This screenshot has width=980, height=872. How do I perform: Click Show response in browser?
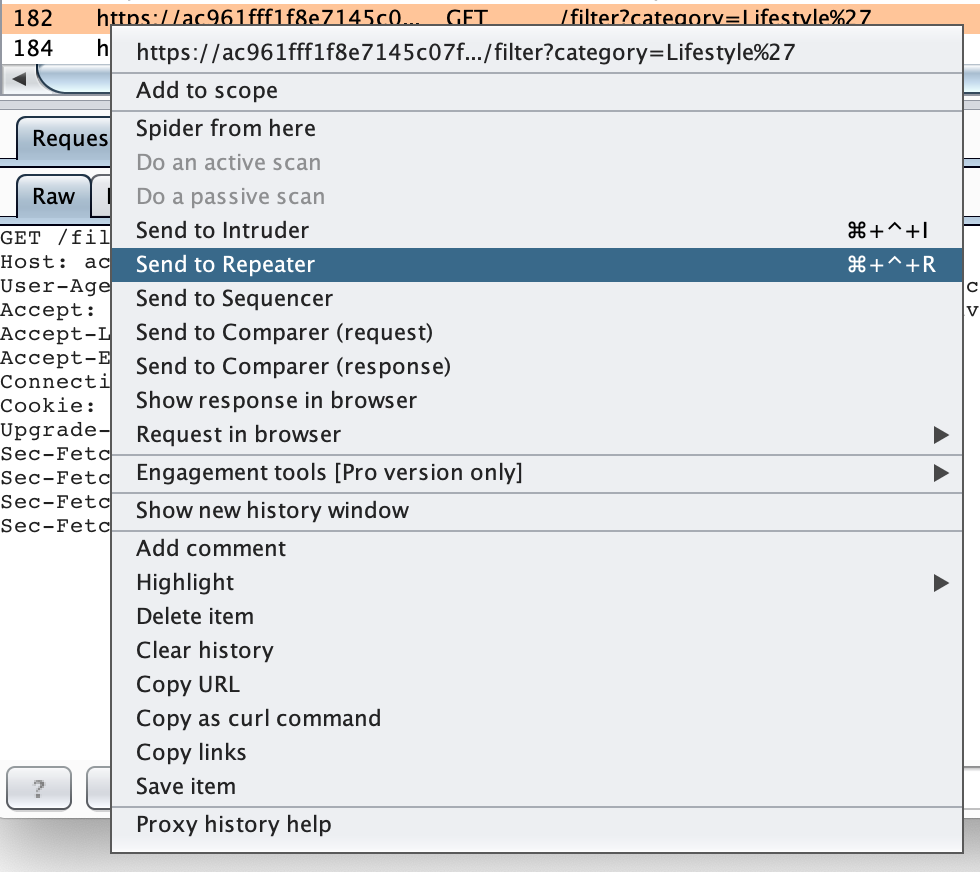point(536,400)
